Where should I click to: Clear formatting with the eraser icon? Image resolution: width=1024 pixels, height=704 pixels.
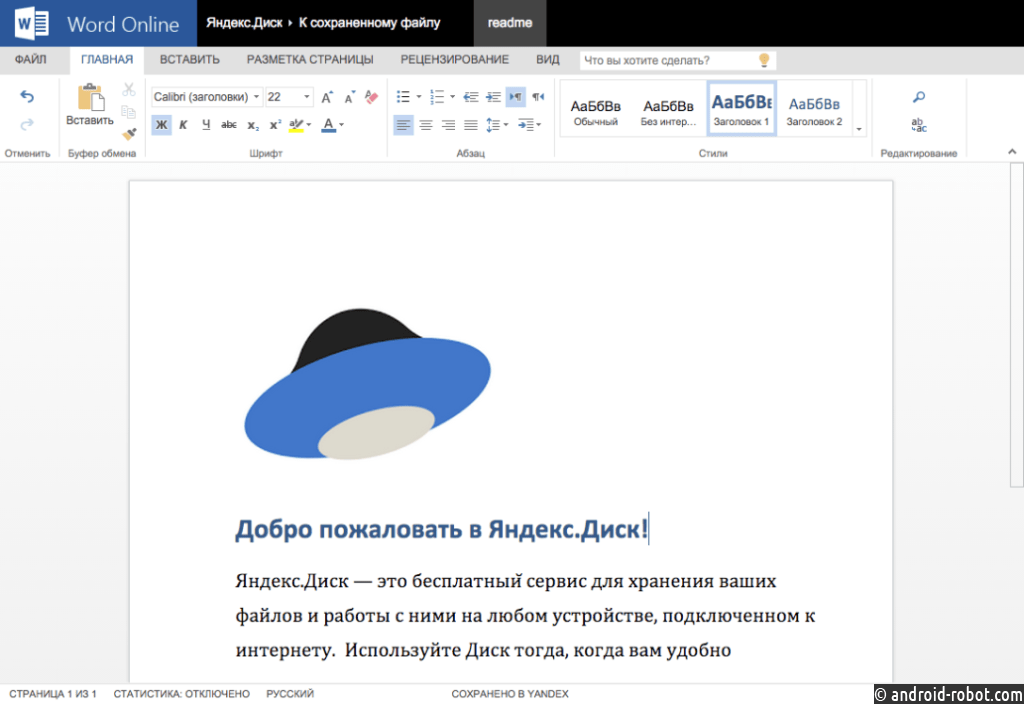click(x=372, y=97)
